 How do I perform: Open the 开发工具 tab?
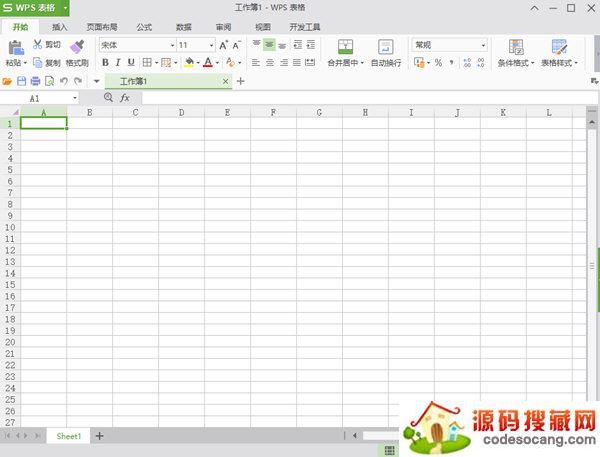305,27
